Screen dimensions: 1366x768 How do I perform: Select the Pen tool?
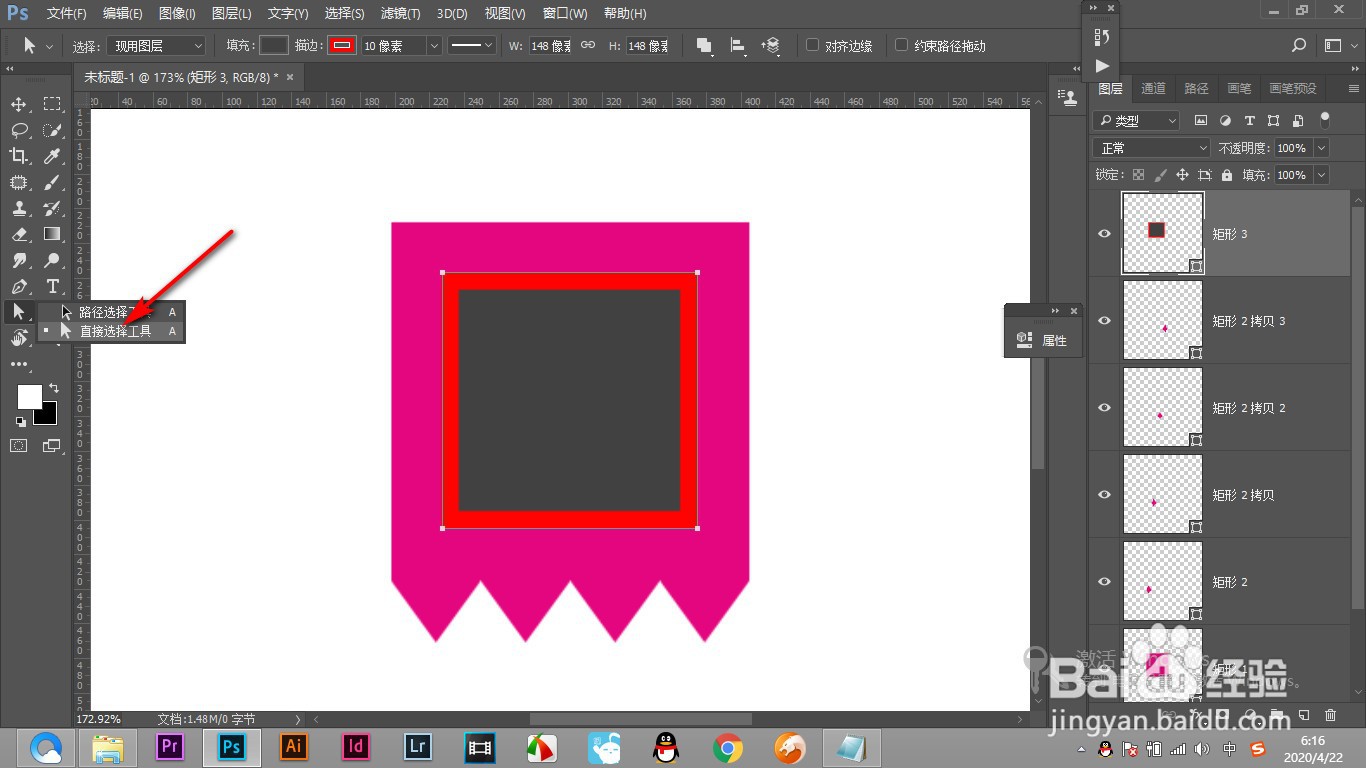tap(19, 286)
